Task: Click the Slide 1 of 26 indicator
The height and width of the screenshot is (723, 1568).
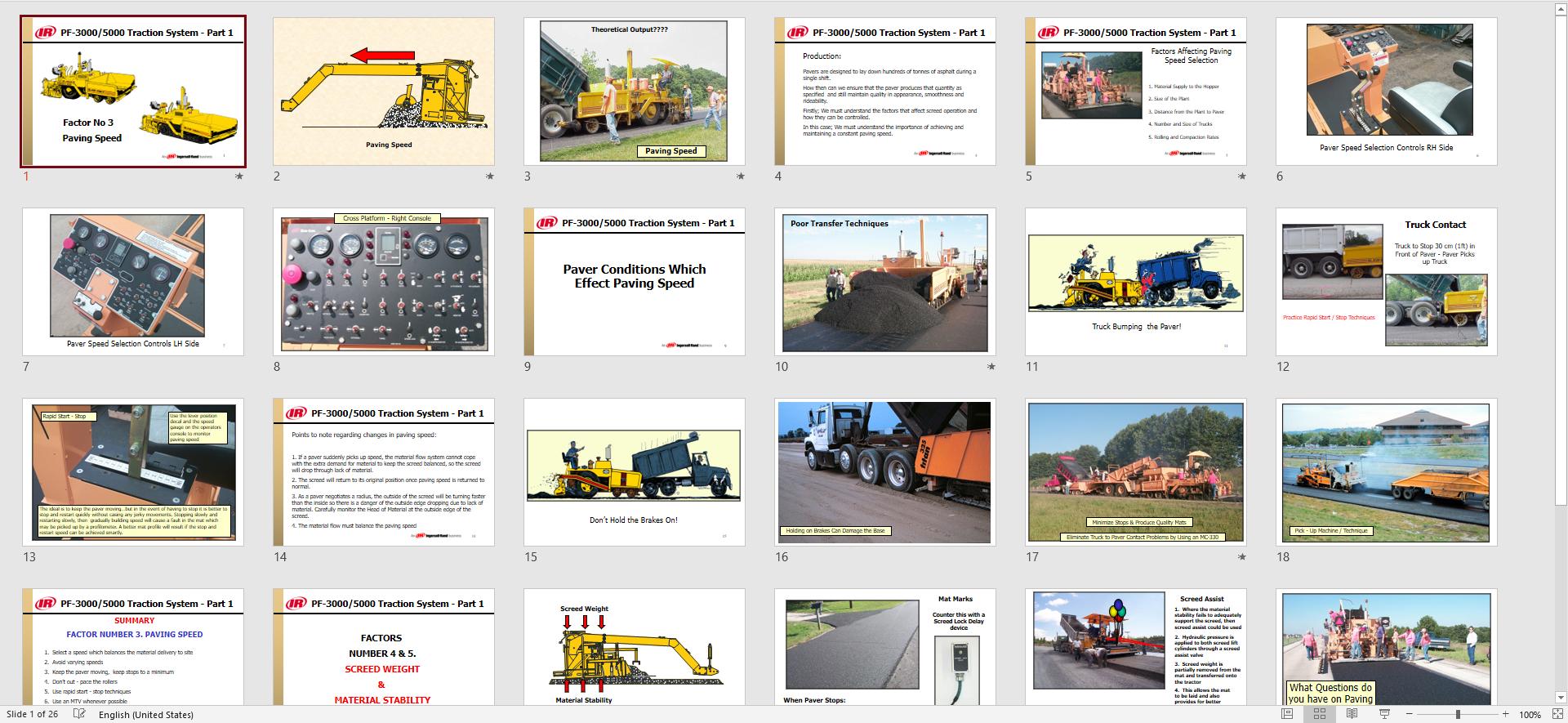Action: pos(32,715)
